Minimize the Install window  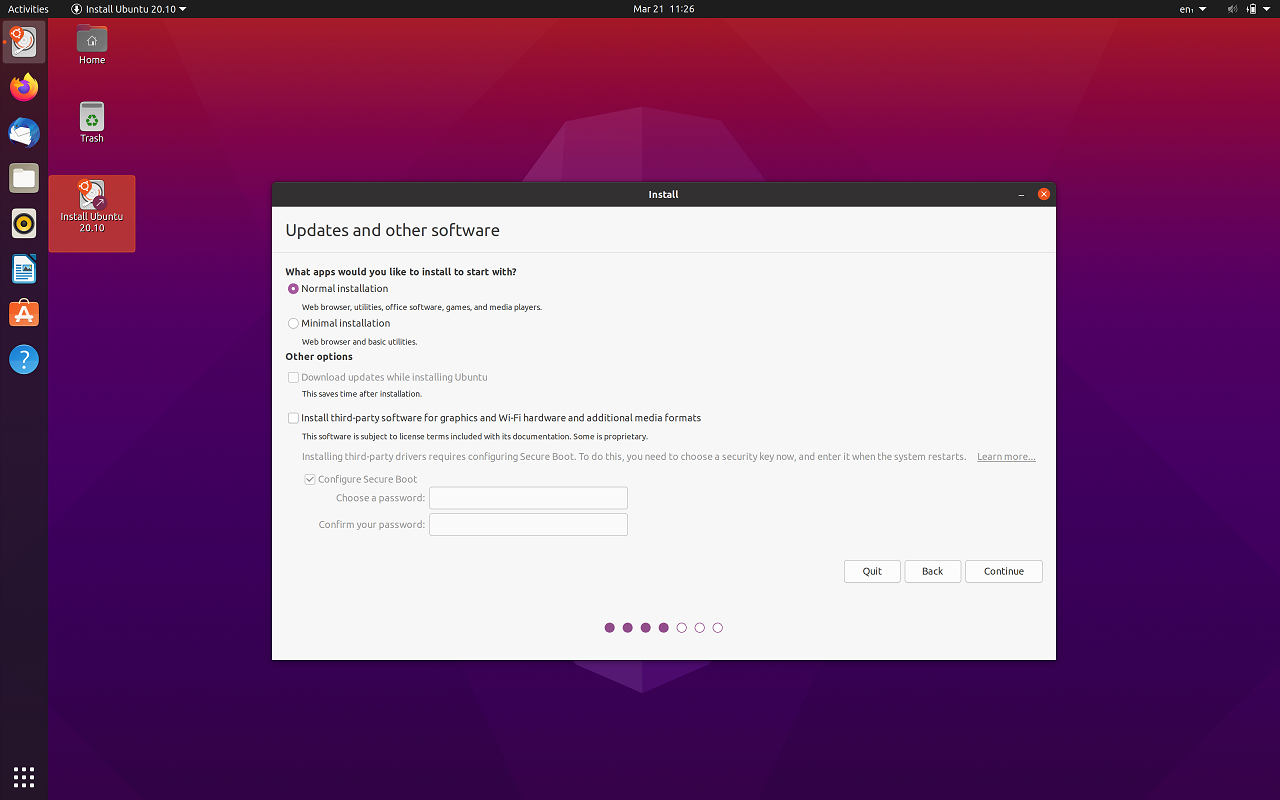point(1021,194)
